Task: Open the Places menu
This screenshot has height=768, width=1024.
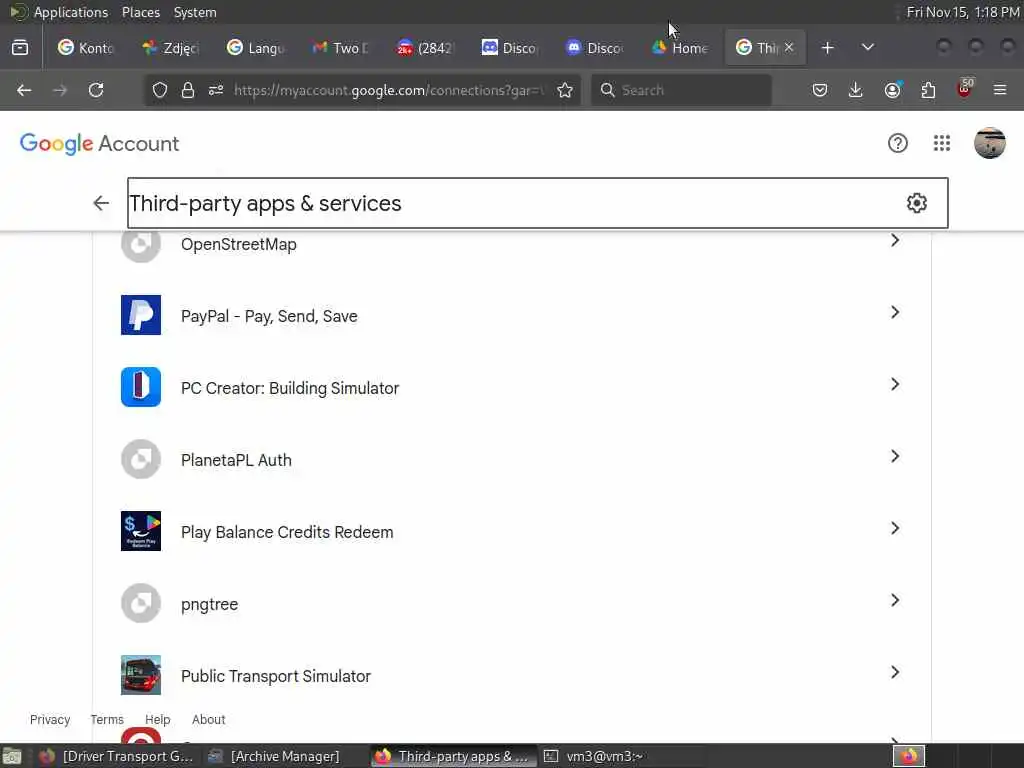Action: [140, 12]
